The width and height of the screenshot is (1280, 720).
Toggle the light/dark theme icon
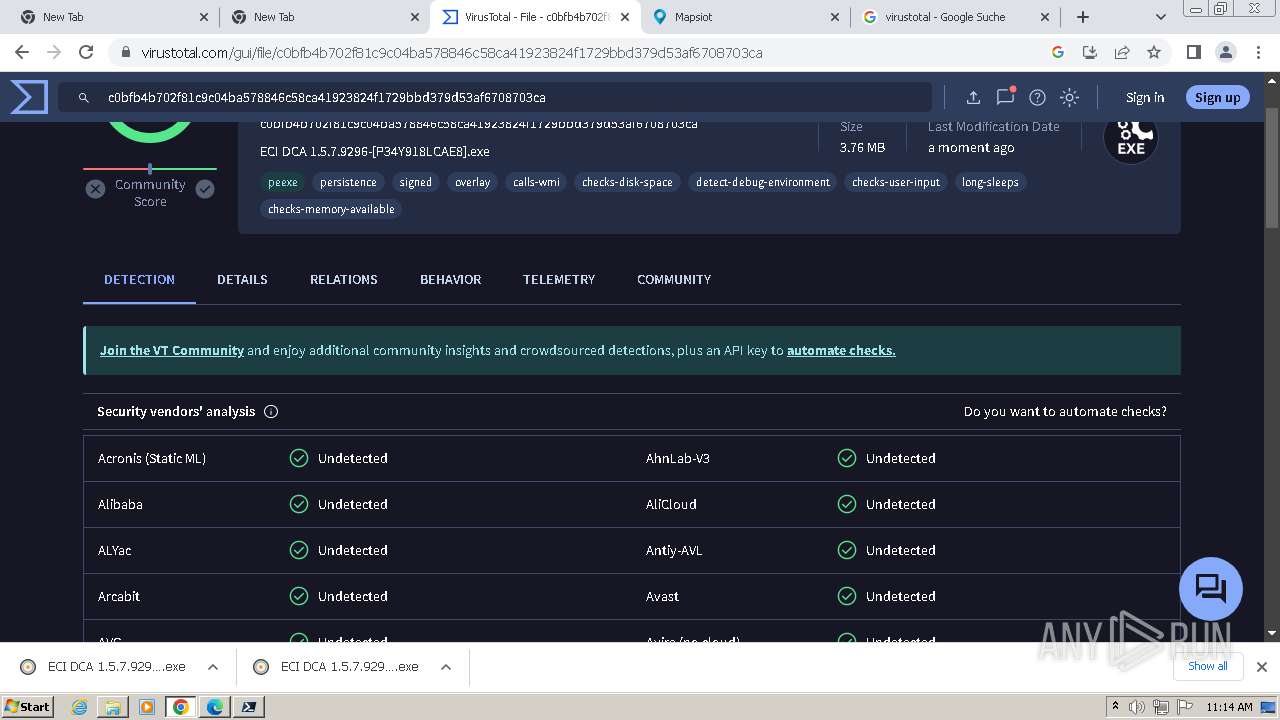[1069, 97]
